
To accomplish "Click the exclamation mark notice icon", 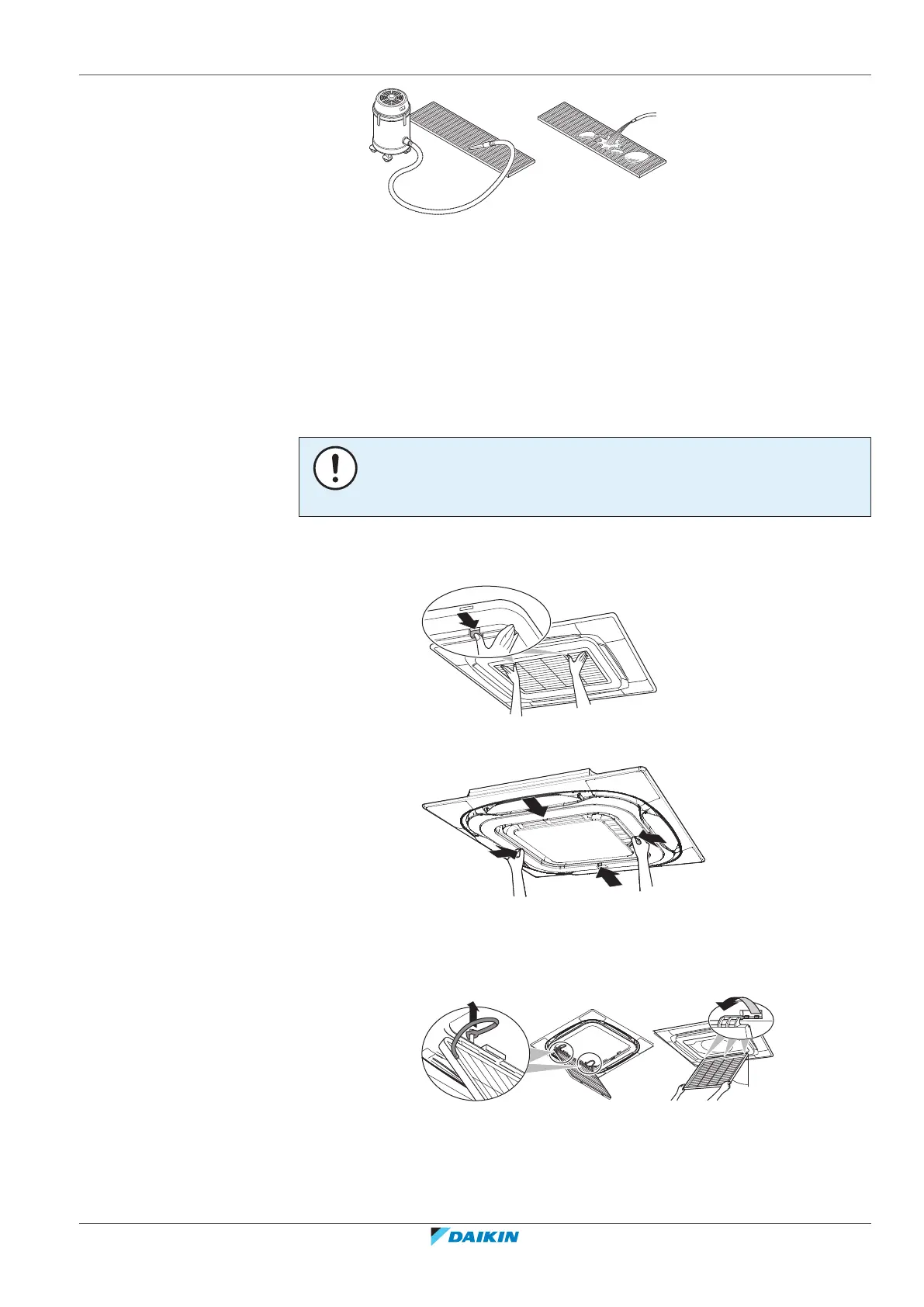I will click(x=334, y=468).
